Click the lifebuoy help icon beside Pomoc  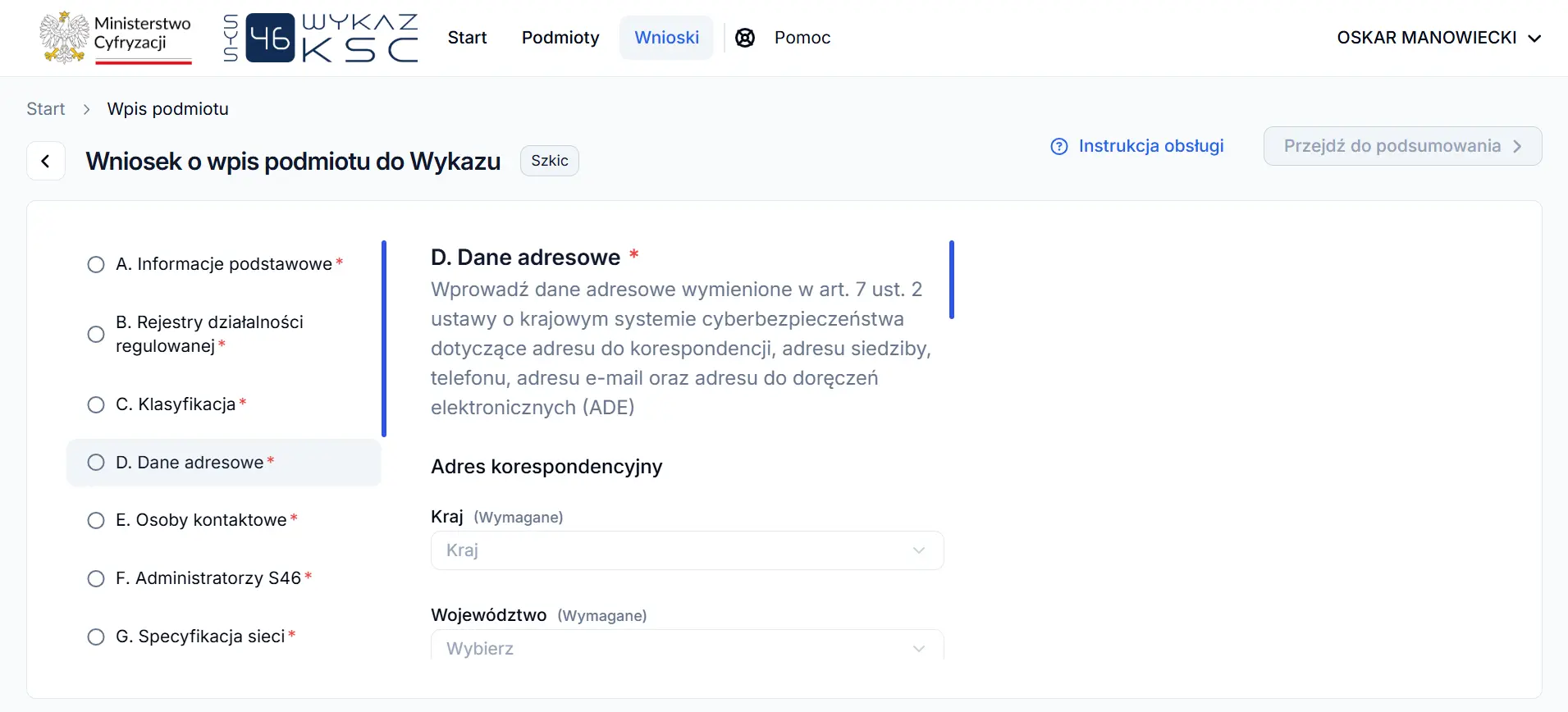click(745, 38)
